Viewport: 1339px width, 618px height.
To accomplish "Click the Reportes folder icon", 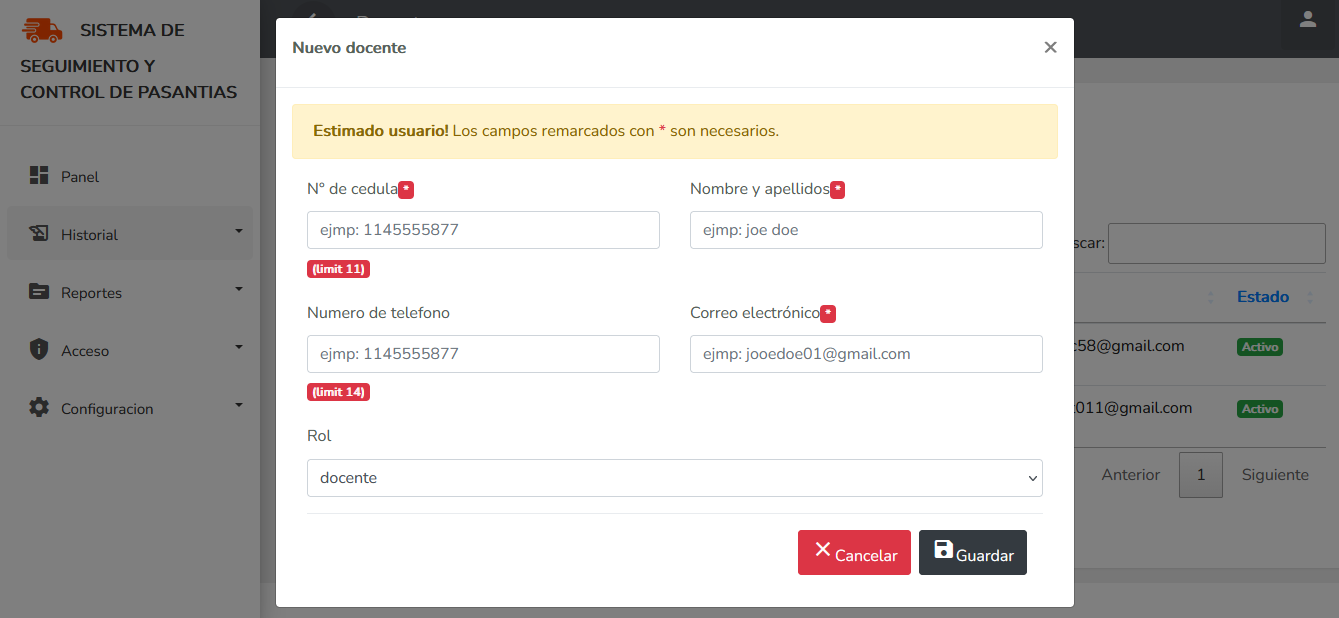I will pyautogui.click(x=39, y=292).
